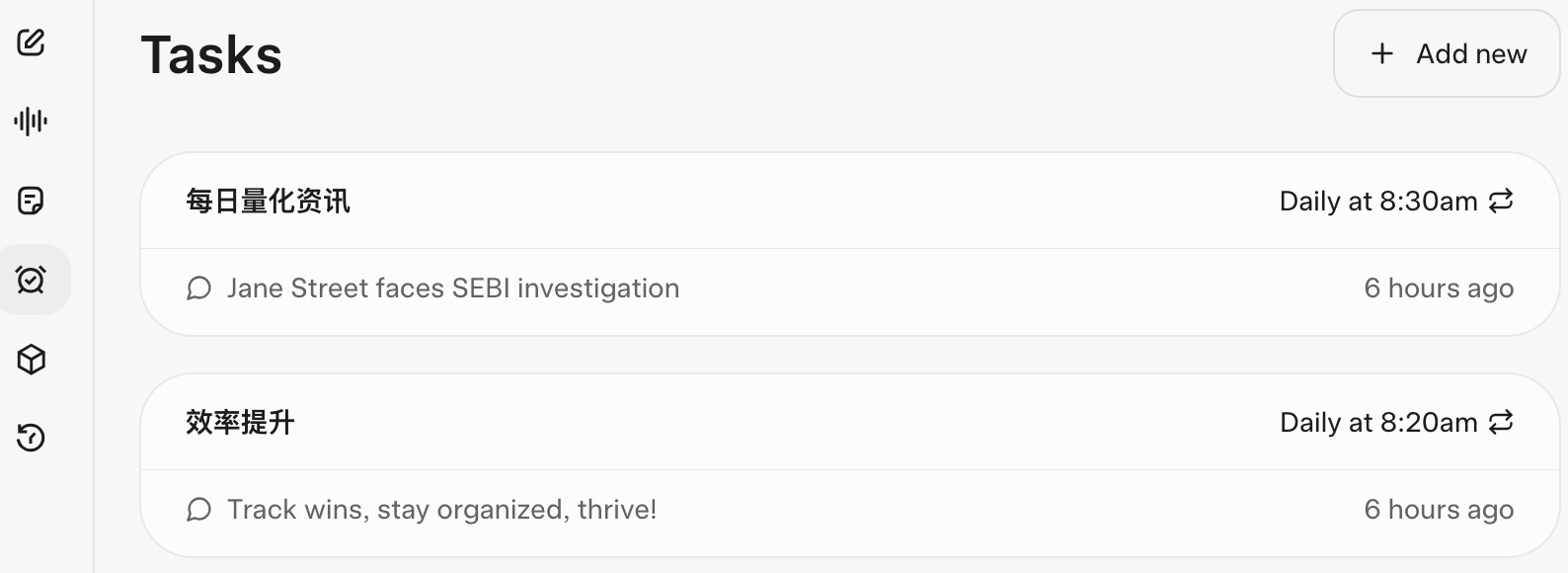Viewport: 1568px width, 573px height.
Task: Click the Daily at 8:20am schedule label
Action: 1378,423
